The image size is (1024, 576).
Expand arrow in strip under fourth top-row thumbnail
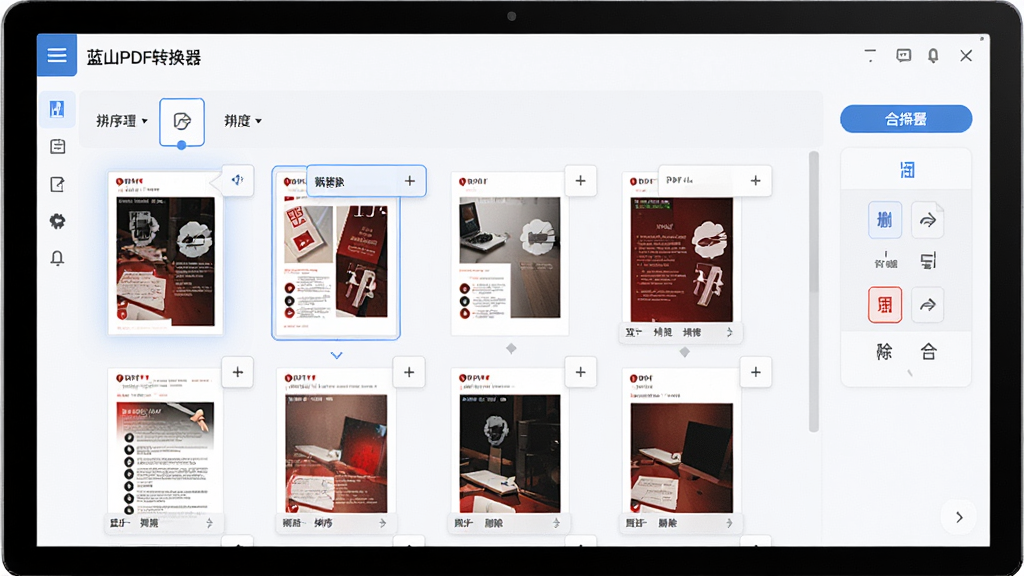click(x=730, y=332)
